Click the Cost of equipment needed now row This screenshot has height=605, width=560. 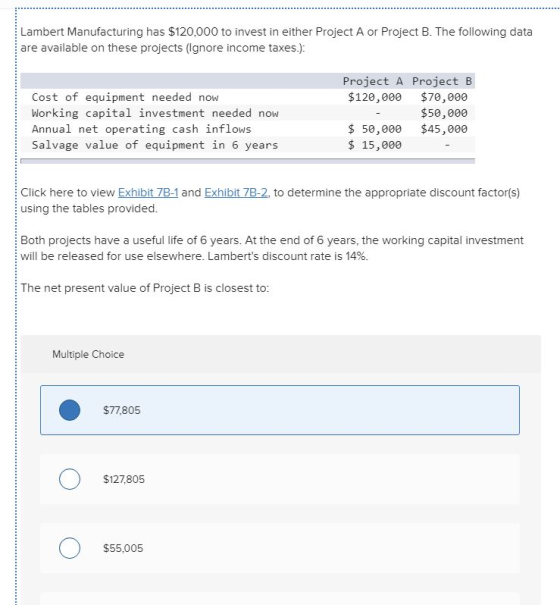pos(247,97)
